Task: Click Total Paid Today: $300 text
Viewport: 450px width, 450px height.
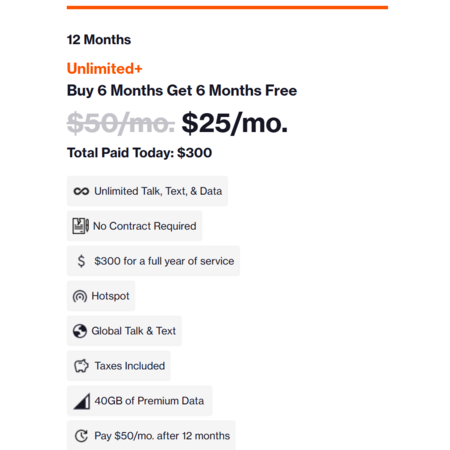Action: pos(140,153)
